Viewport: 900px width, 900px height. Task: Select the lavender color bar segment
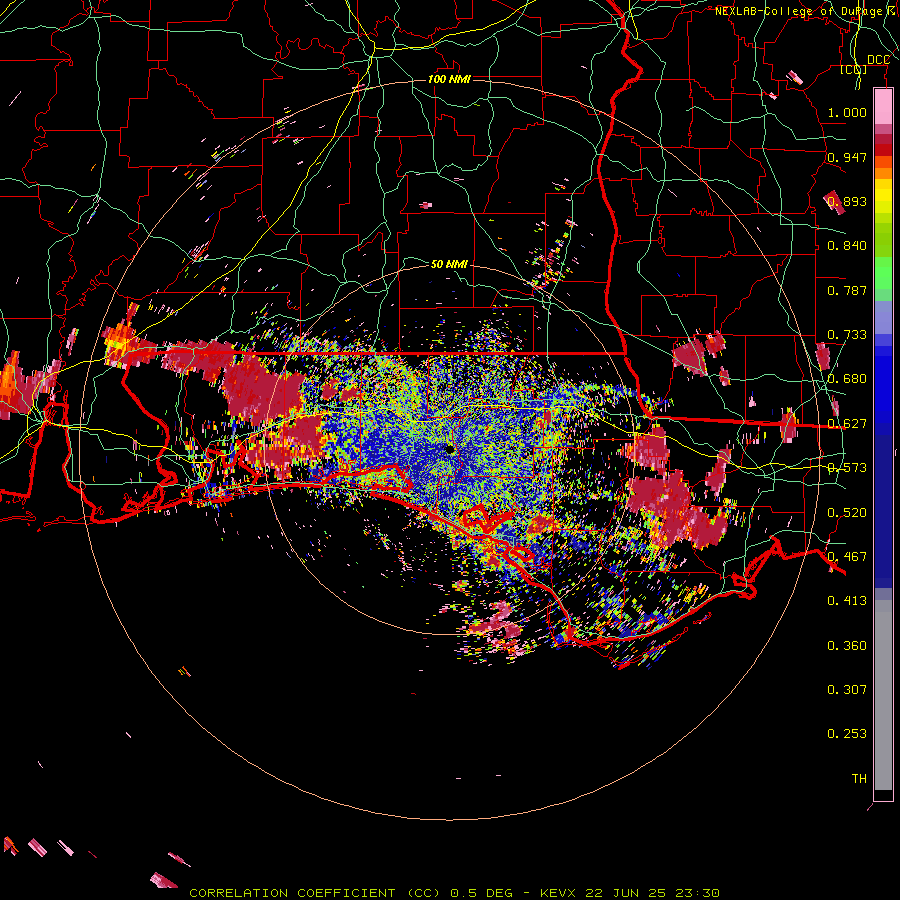coord(883,317)
